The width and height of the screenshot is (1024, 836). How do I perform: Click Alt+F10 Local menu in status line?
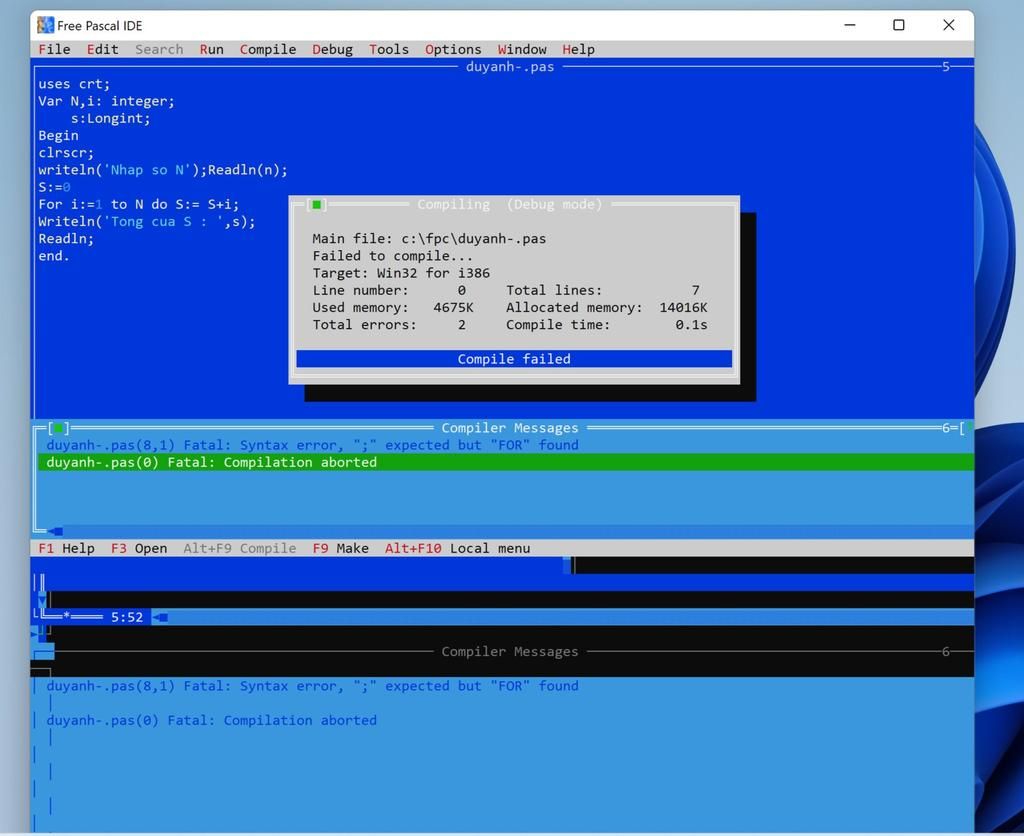pos(457,549)
